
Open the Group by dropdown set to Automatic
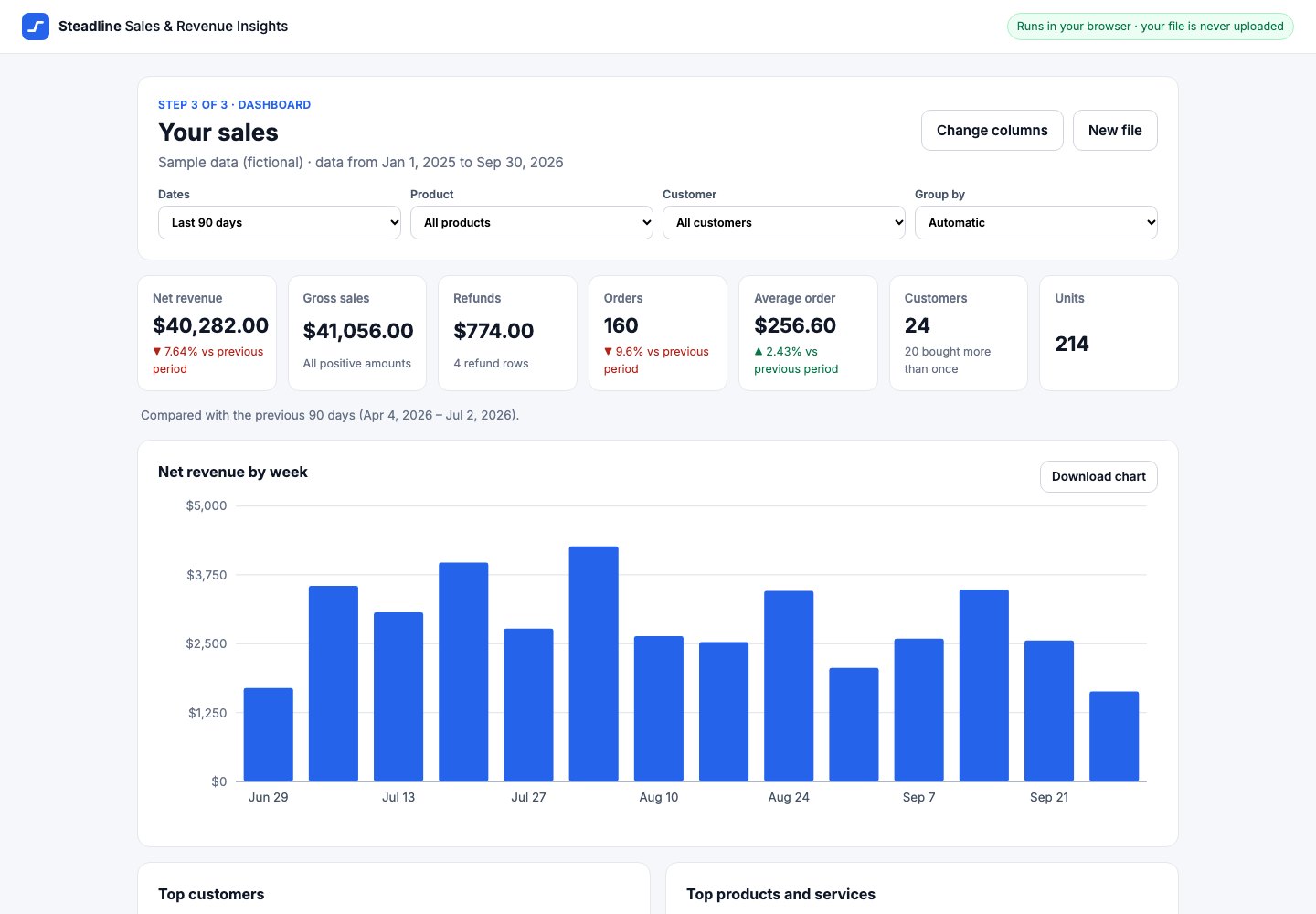coord(1036,222)
